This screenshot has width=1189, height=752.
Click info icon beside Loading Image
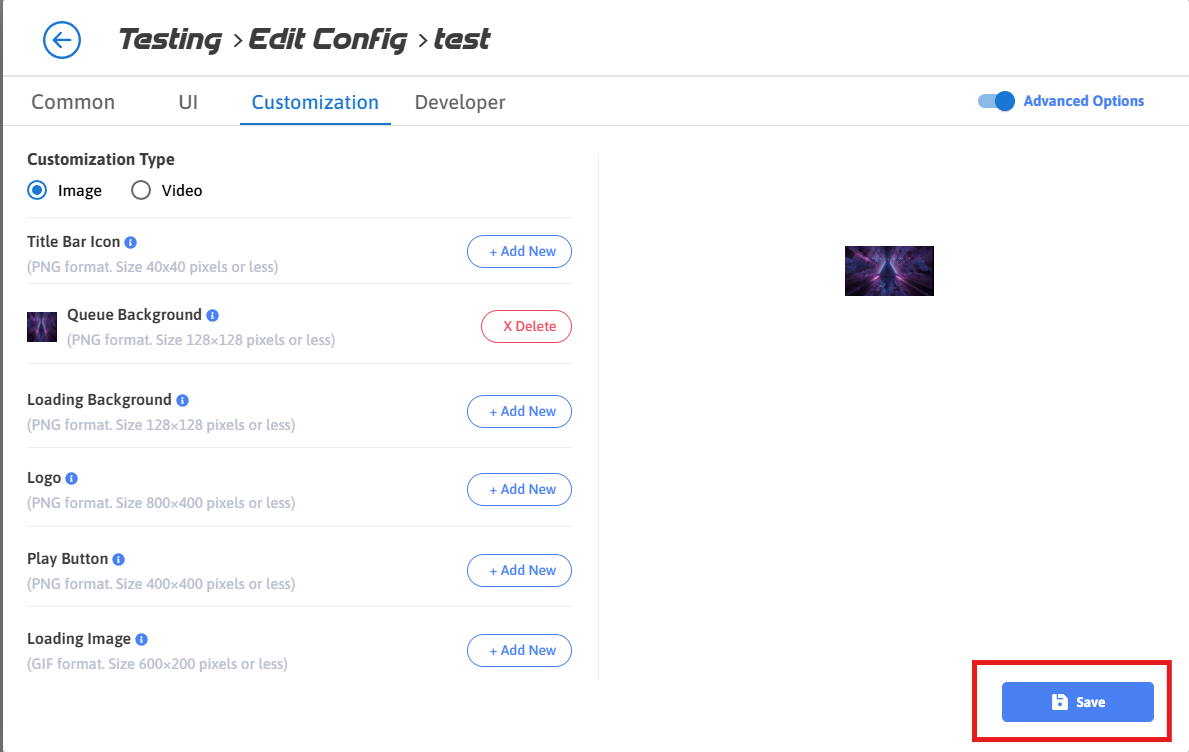142,639
